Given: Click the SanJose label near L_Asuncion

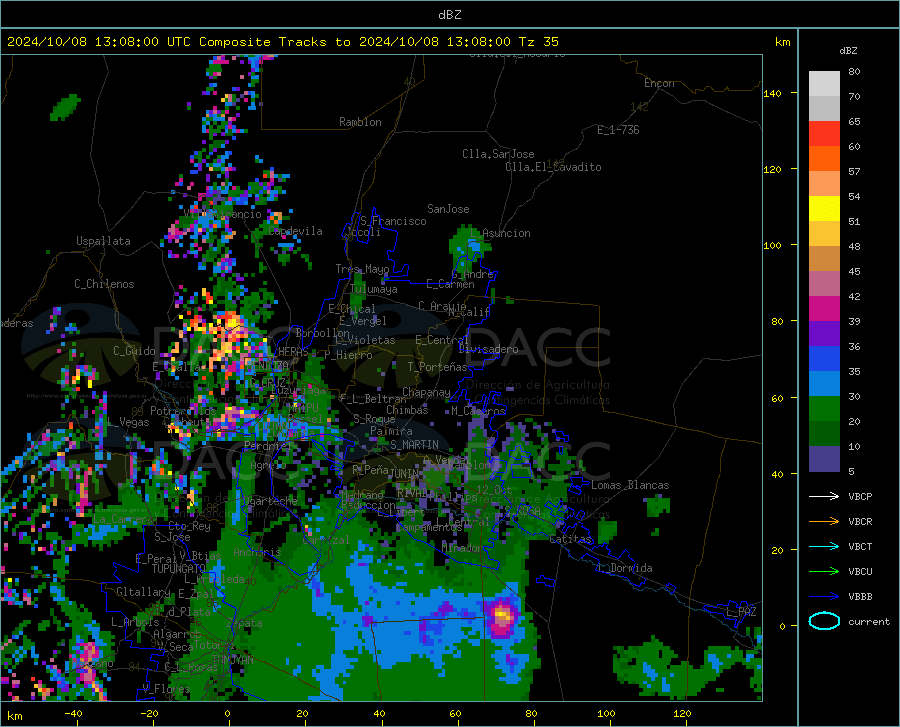Looking at the screenshot, I should pos(448,209).
